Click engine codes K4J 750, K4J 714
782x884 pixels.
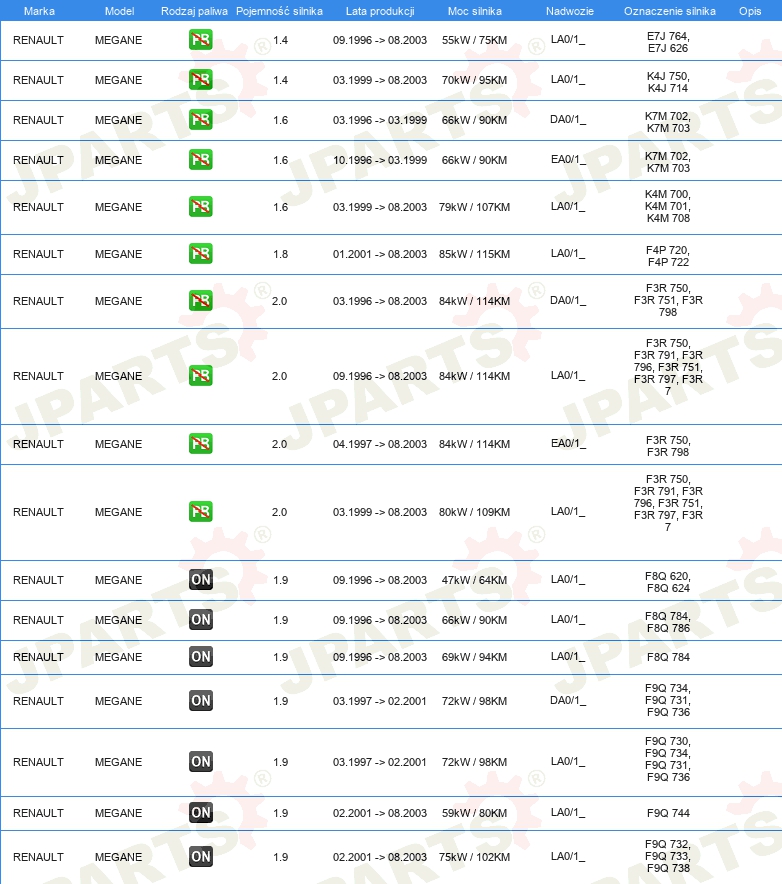668,82
